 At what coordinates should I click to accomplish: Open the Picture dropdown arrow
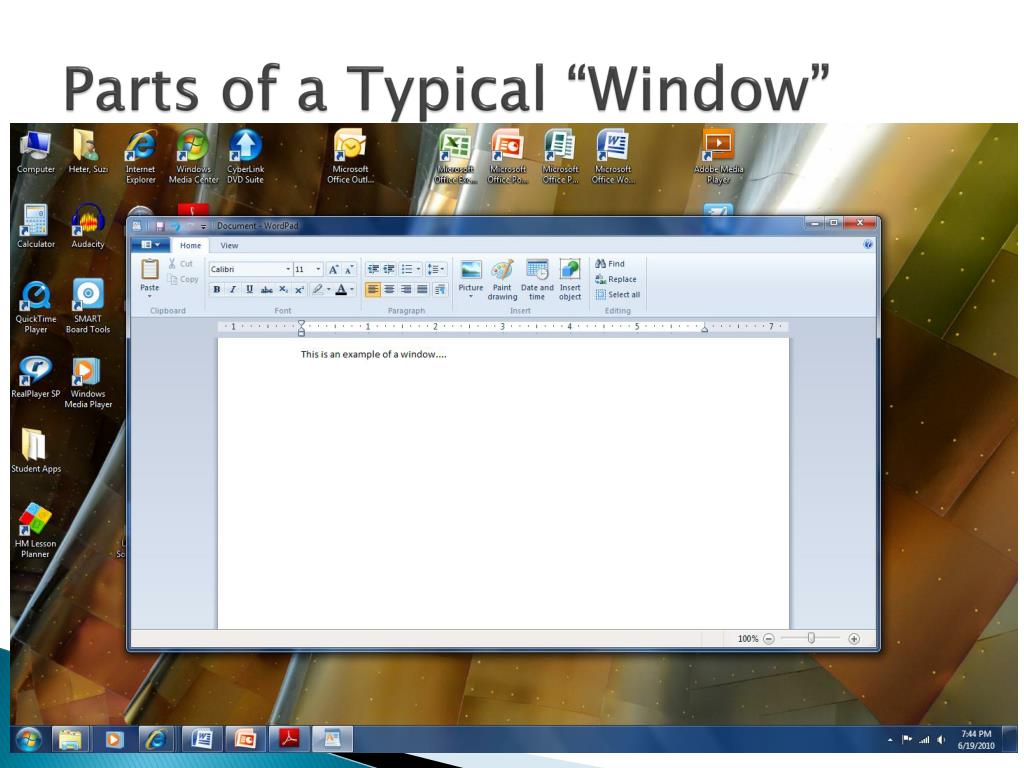pyautogui.click(x=471, y=297)
